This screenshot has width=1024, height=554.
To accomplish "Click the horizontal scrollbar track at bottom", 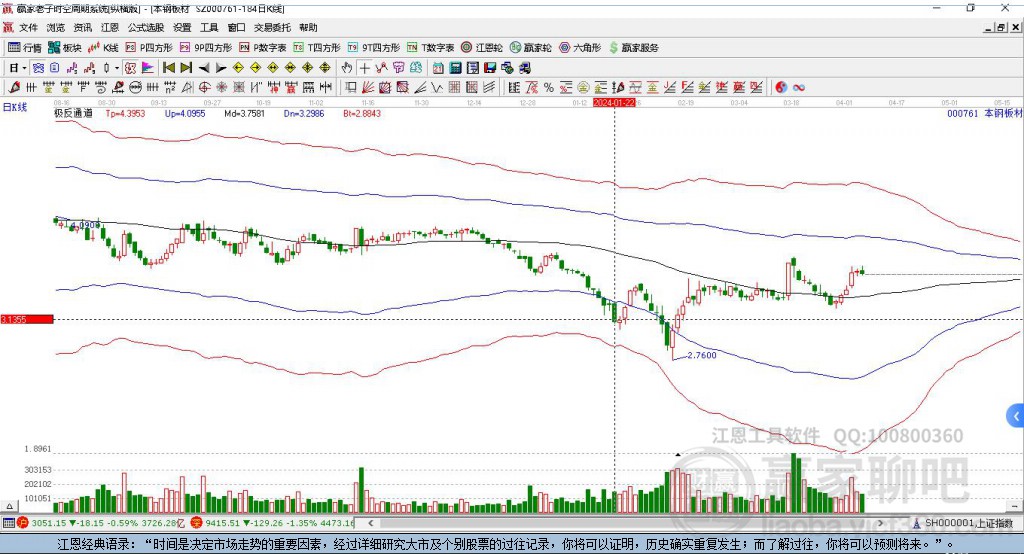I will coord(625,523).
